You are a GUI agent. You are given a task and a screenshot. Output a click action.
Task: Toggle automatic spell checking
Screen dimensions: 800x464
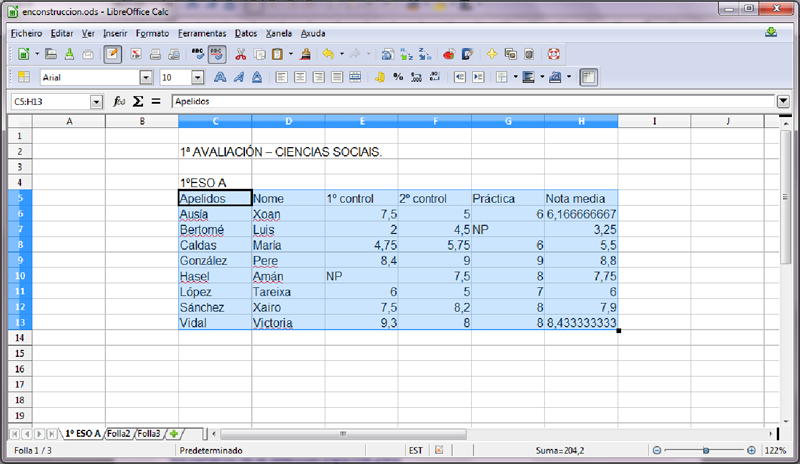pos(217,54)
